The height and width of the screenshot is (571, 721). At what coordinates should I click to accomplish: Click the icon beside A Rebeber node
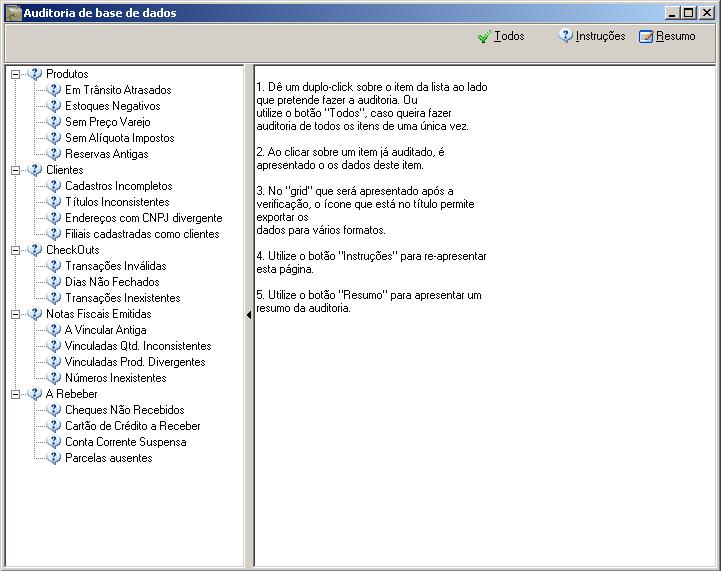(x=34, y=394)
